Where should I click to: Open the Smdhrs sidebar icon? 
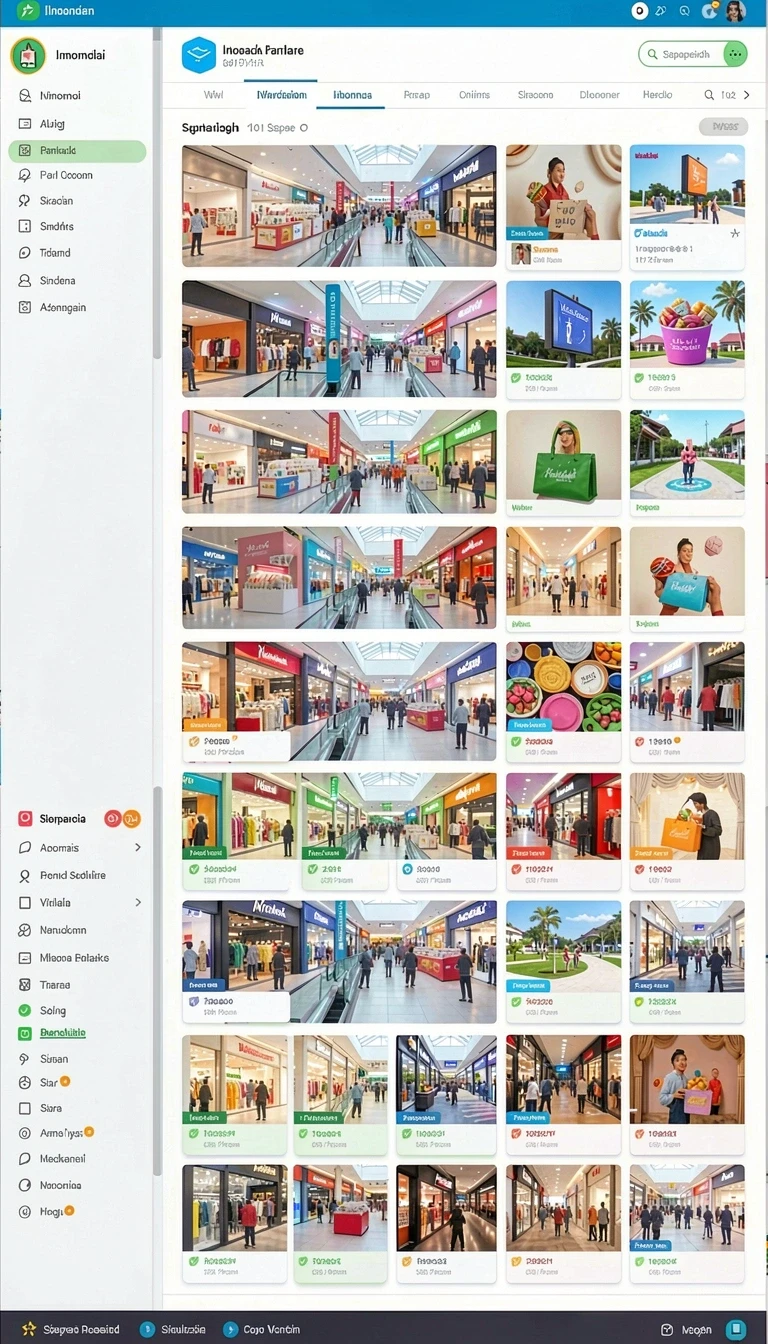click(25, 227)
